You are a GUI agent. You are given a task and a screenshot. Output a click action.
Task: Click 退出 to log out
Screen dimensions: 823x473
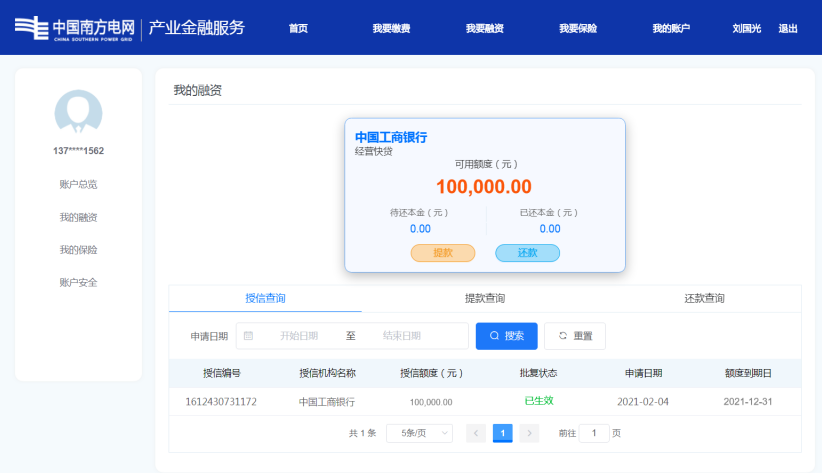click(x=788, y=28)
